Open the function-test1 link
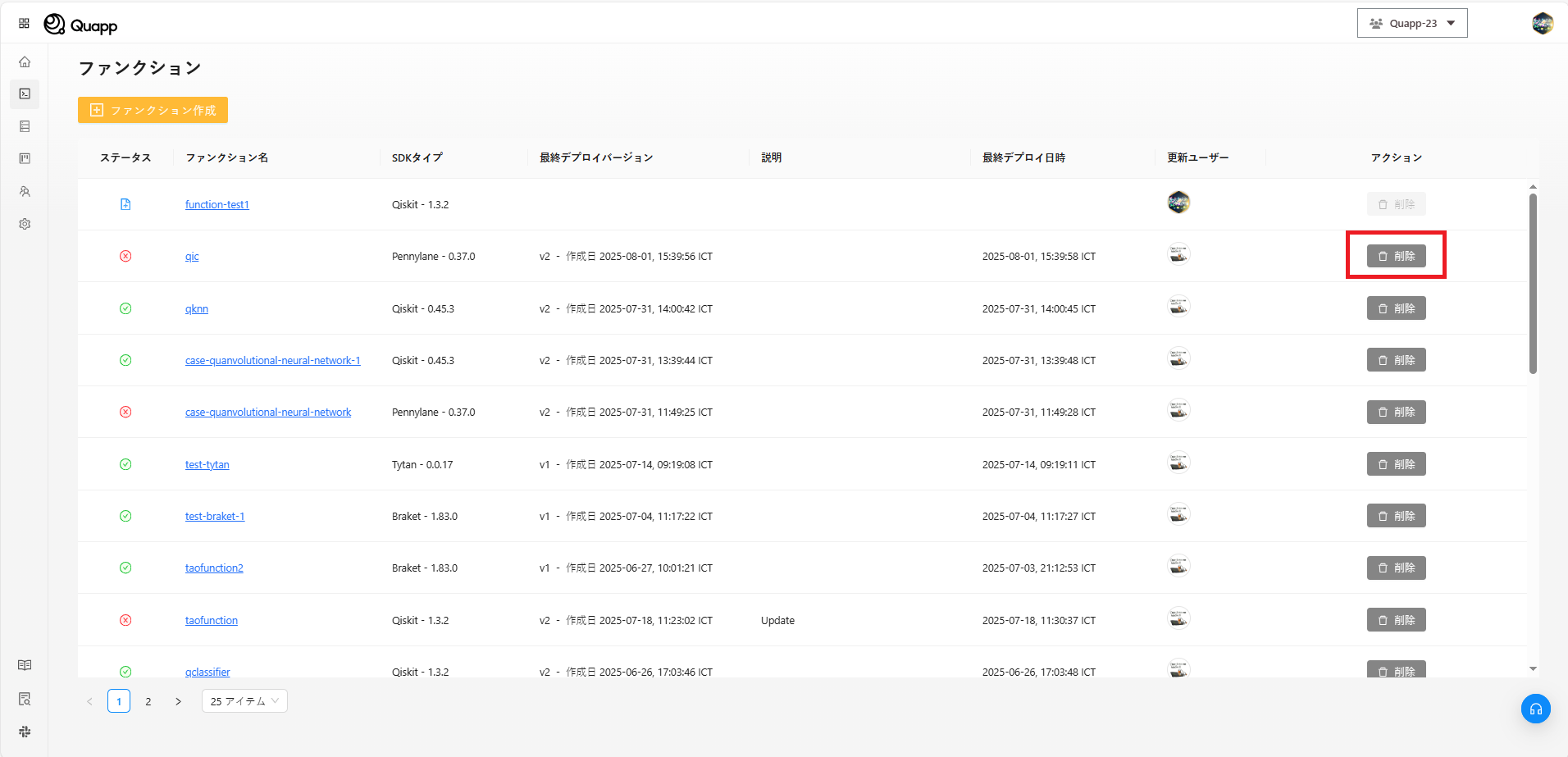The height and width of the screenshot is (757, 1568). point(217,204)
